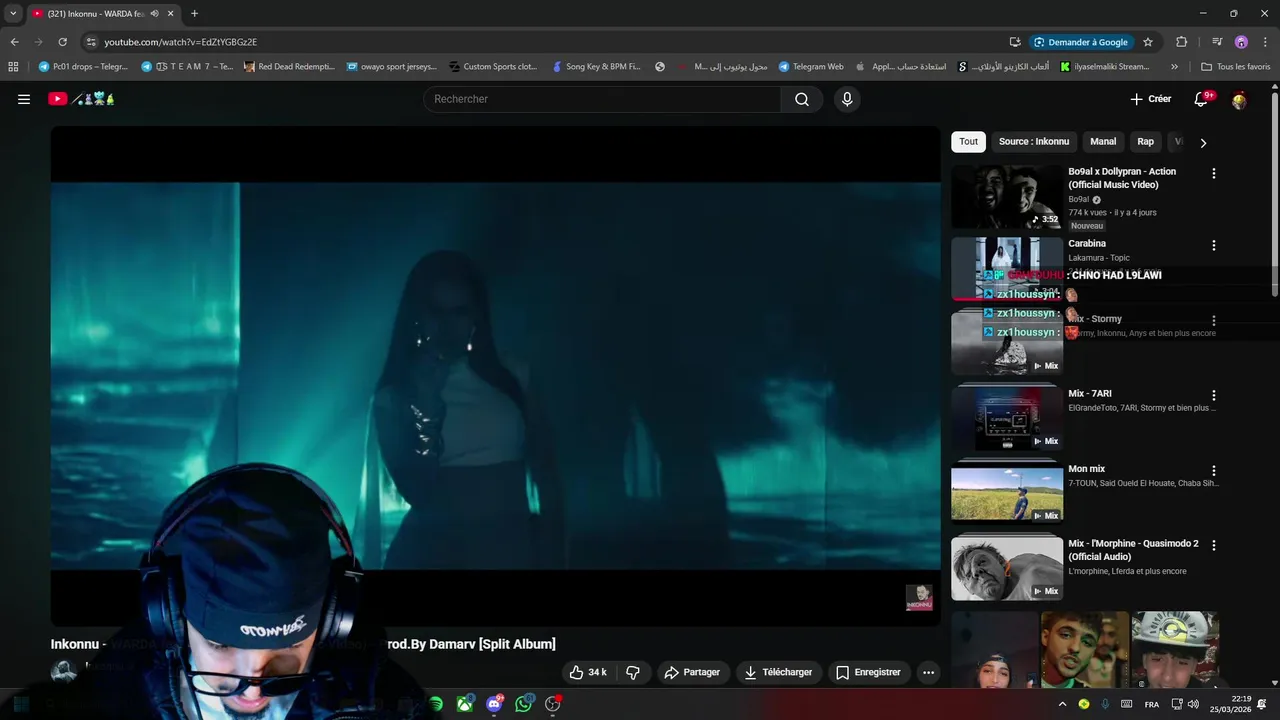The image size is (1280, 720).
Task: Open Chrome profile avatar
Action: tap(1241, 42)
